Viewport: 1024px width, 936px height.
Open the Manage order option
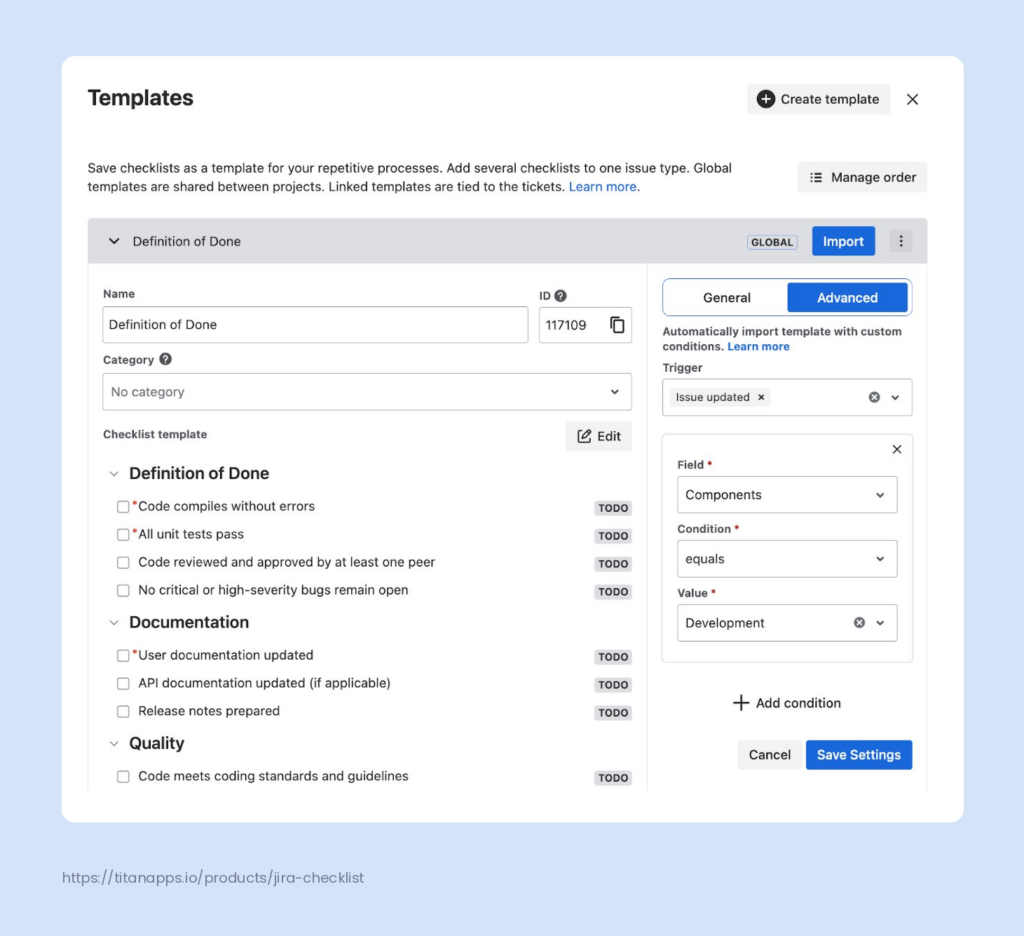pyautogui.click(x=862, y=177)
